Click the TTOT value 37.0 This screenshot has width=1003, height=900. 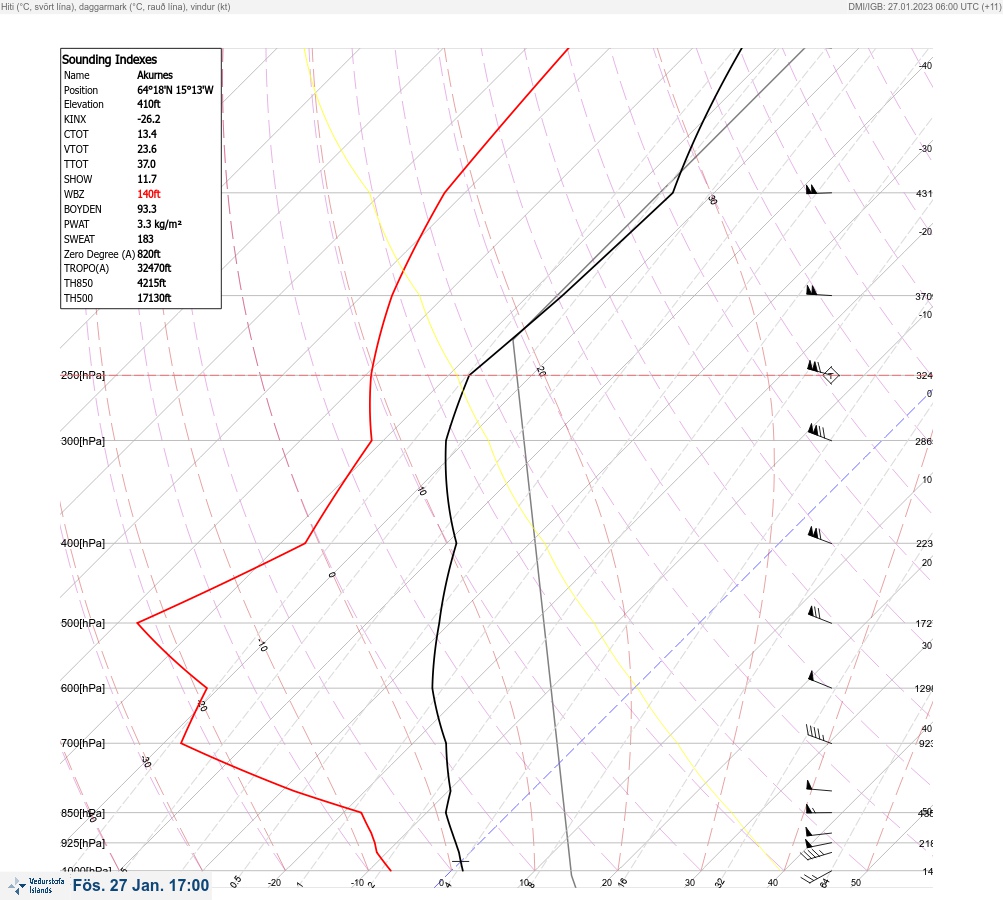pyautogui.click(x=146, y=164)
